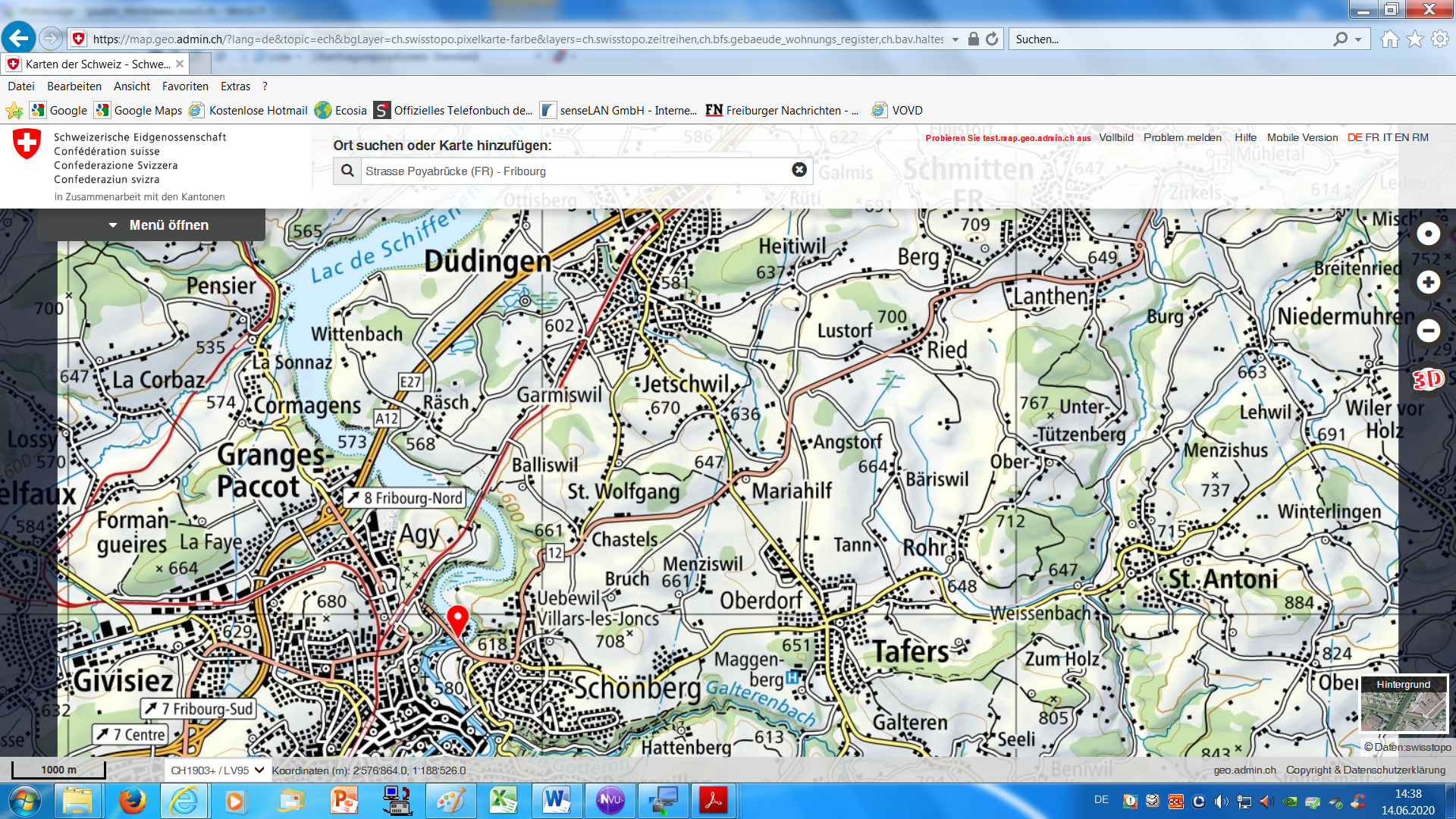This screenshot has height=819, width=1456.
Task: Open browser settings gear icon
Action: coord(1440,39)
